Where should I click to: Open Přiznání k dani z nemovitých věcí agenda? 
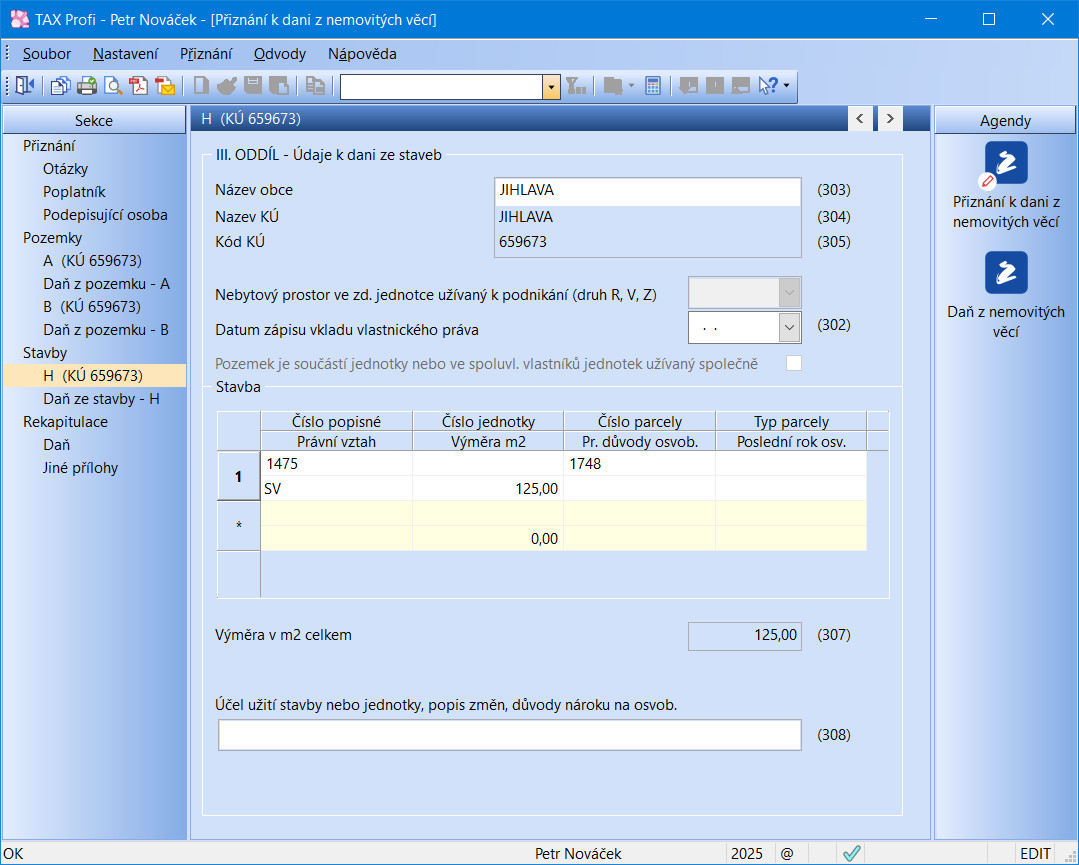[1005, 163]
